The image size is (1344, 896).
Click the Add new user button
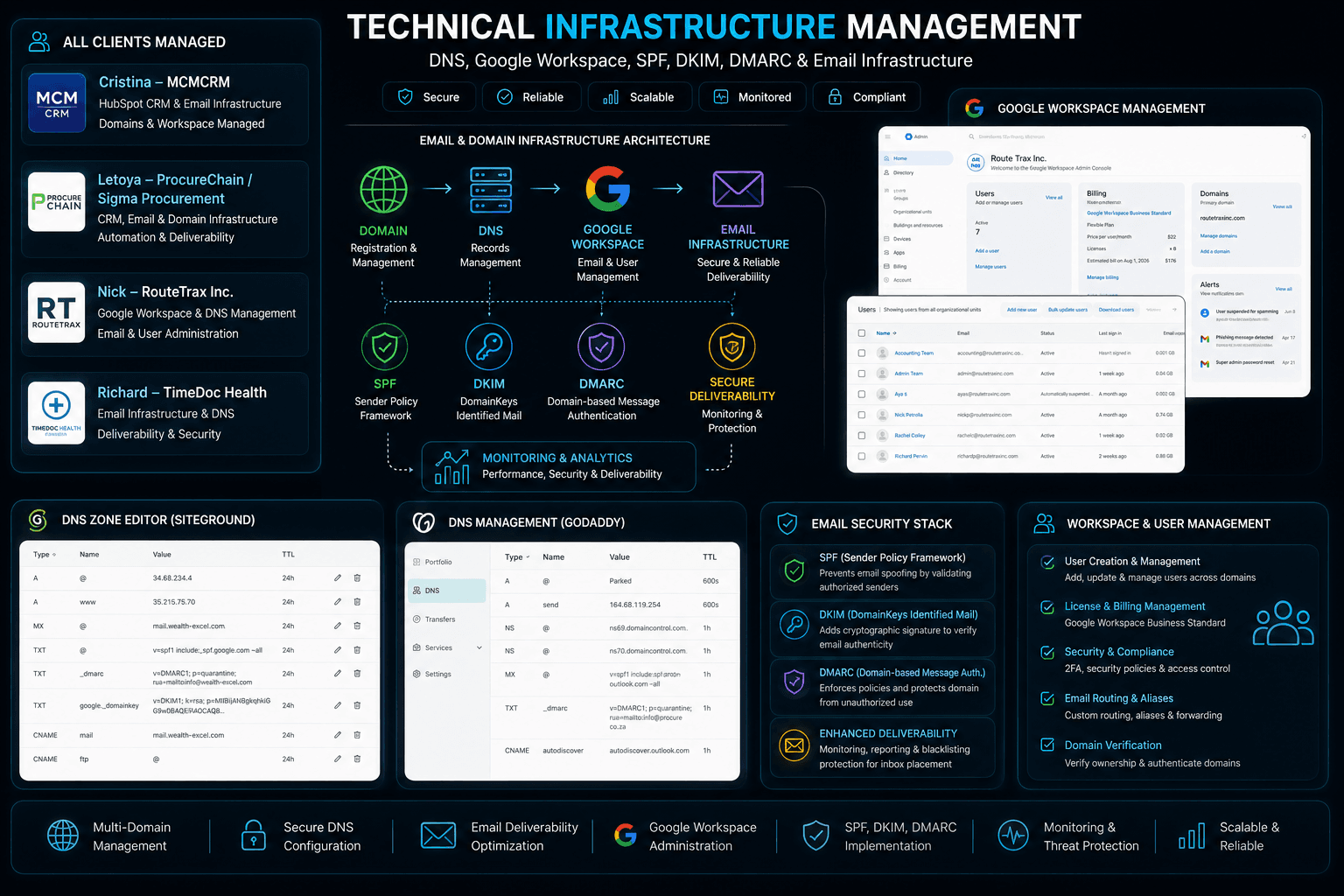1021,310
